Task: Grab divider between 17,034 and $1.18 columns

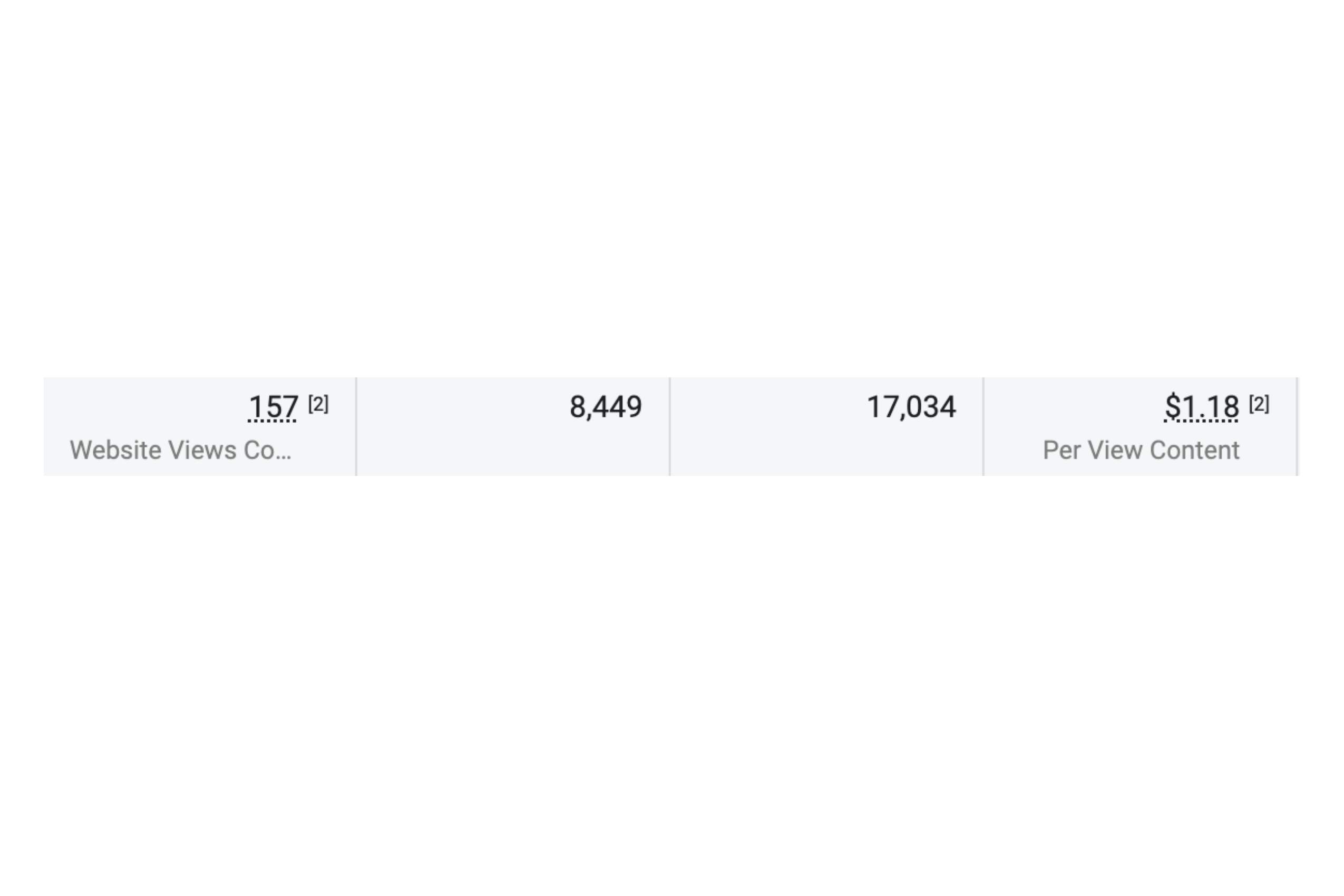Action: (x=983, y=426)
